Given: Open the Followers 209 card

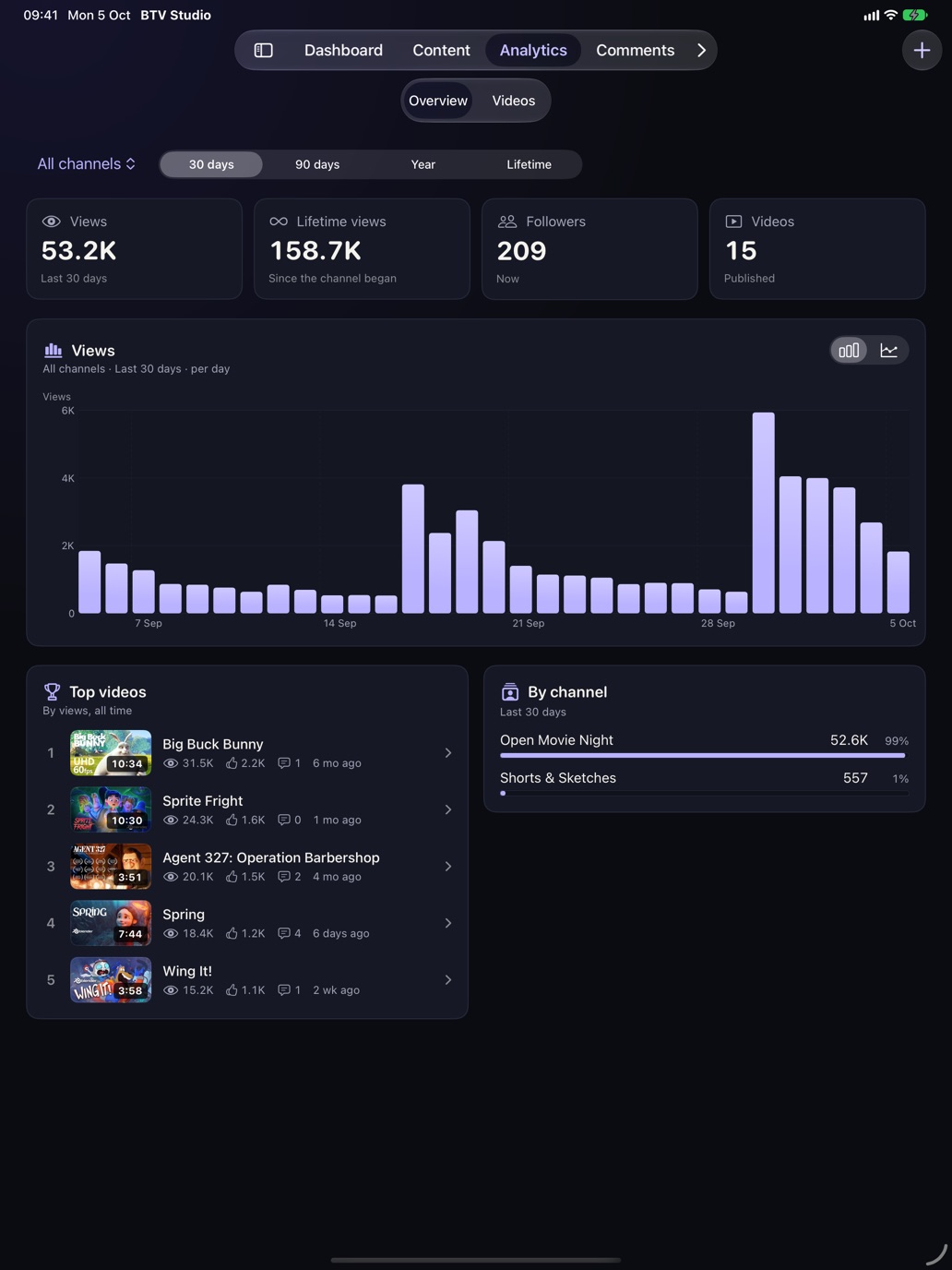Looking at the screenshot, I should pos(589,248).
